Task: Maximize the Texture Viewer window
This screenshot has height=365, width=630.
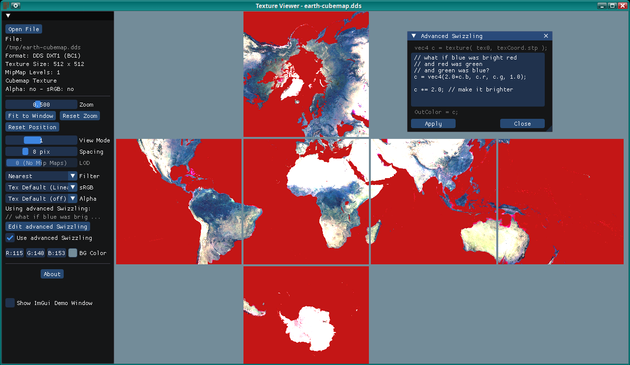Action: pyautogui.click(x=612, y=6)
